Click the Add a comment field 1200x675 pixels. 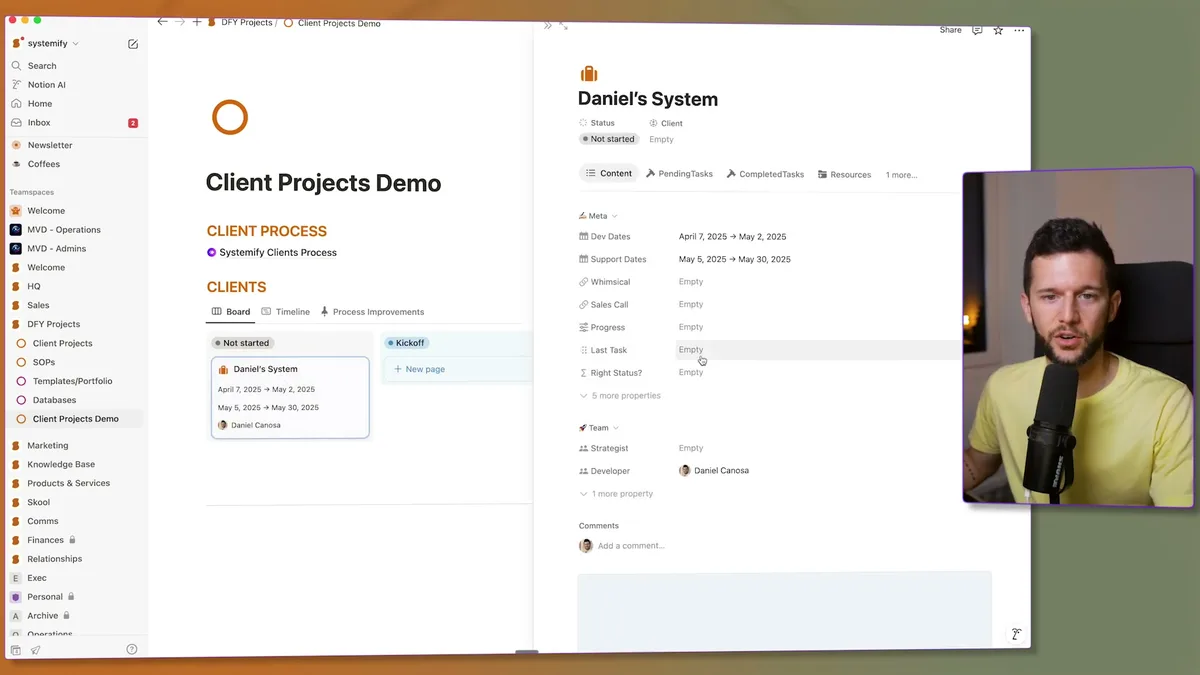point(631,545)
